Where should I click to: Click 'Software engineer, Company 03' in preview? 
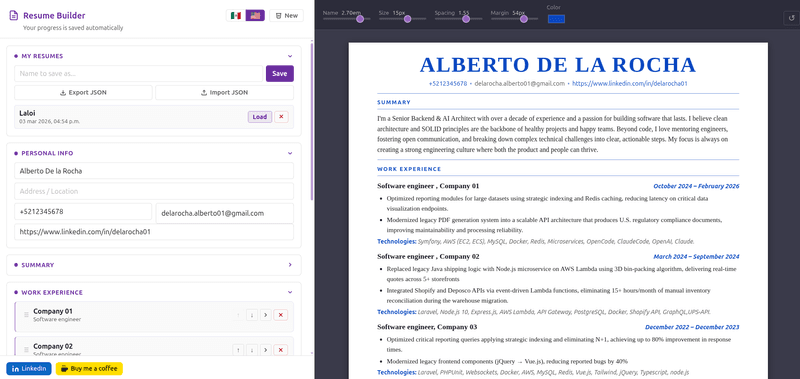tap(427, 327)
